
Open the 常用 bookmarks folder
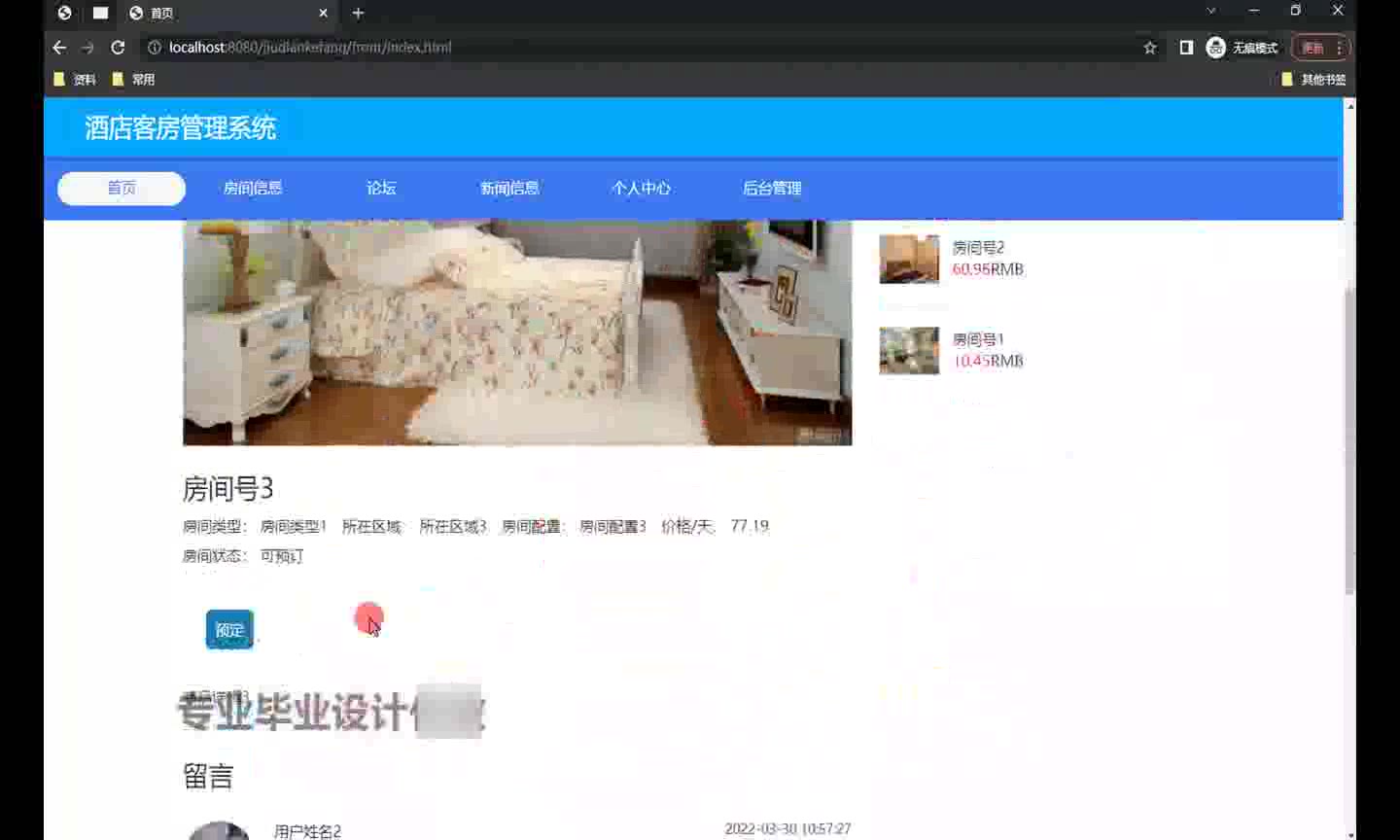point(133,80)
